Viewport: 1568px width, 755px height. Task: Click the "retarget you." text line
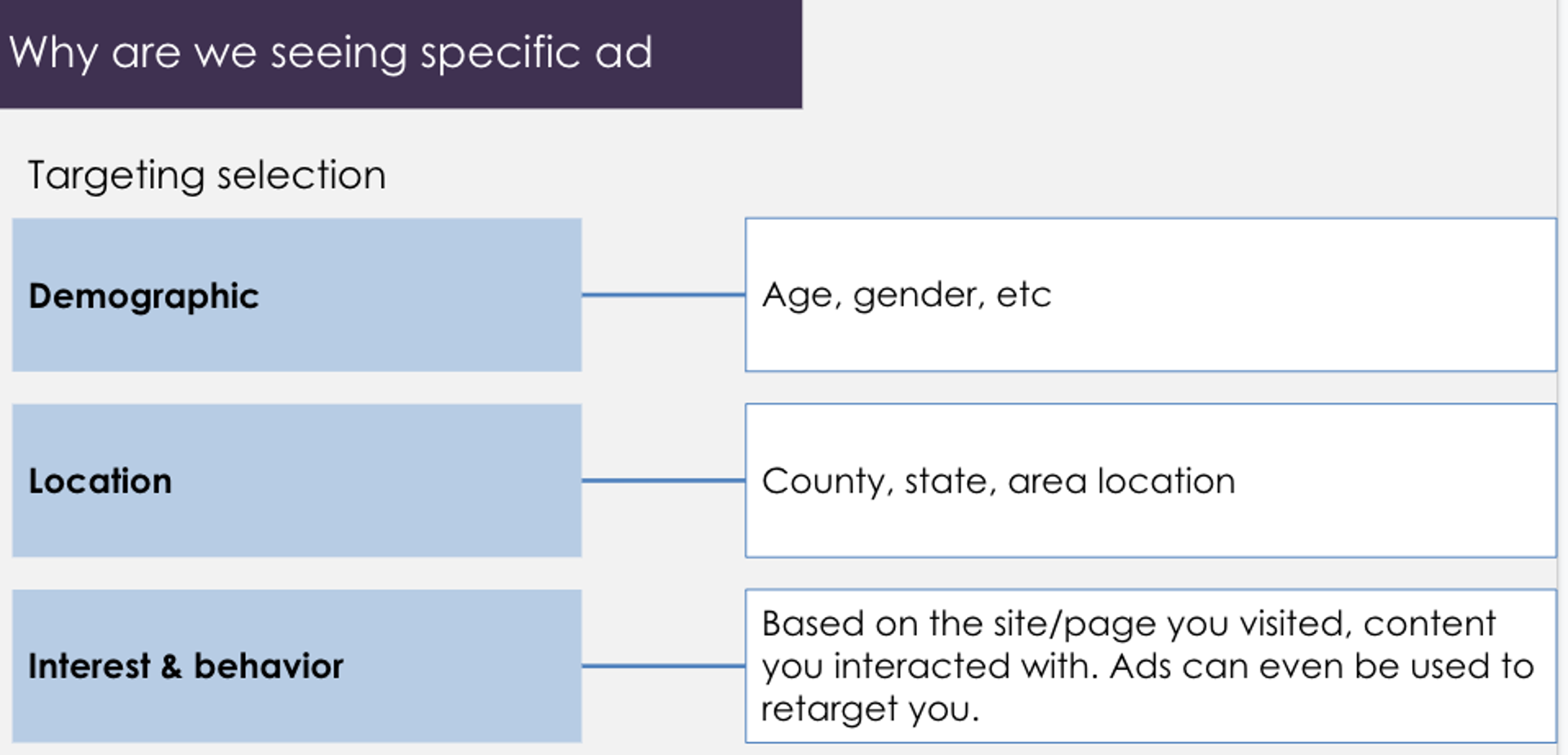click(x=870, y=709)
